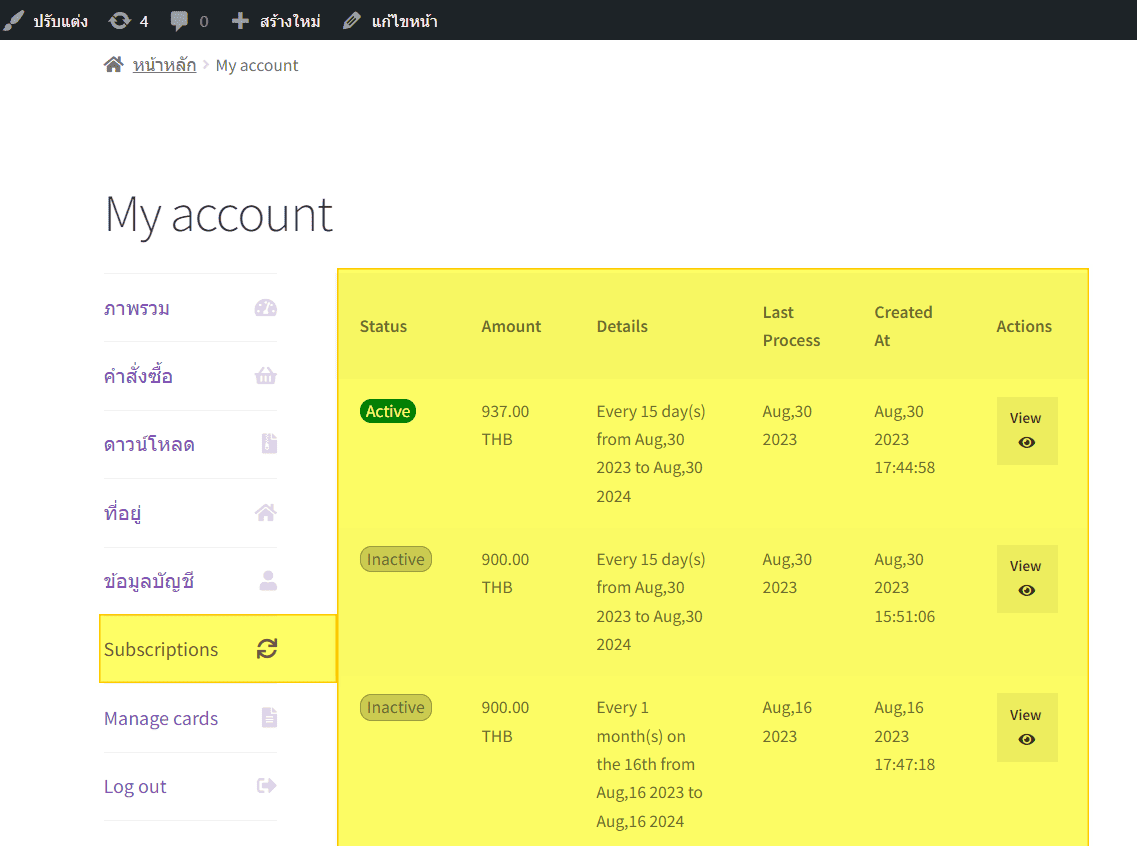Click the basket icon beside คำสั่งซื้อ

265,376
